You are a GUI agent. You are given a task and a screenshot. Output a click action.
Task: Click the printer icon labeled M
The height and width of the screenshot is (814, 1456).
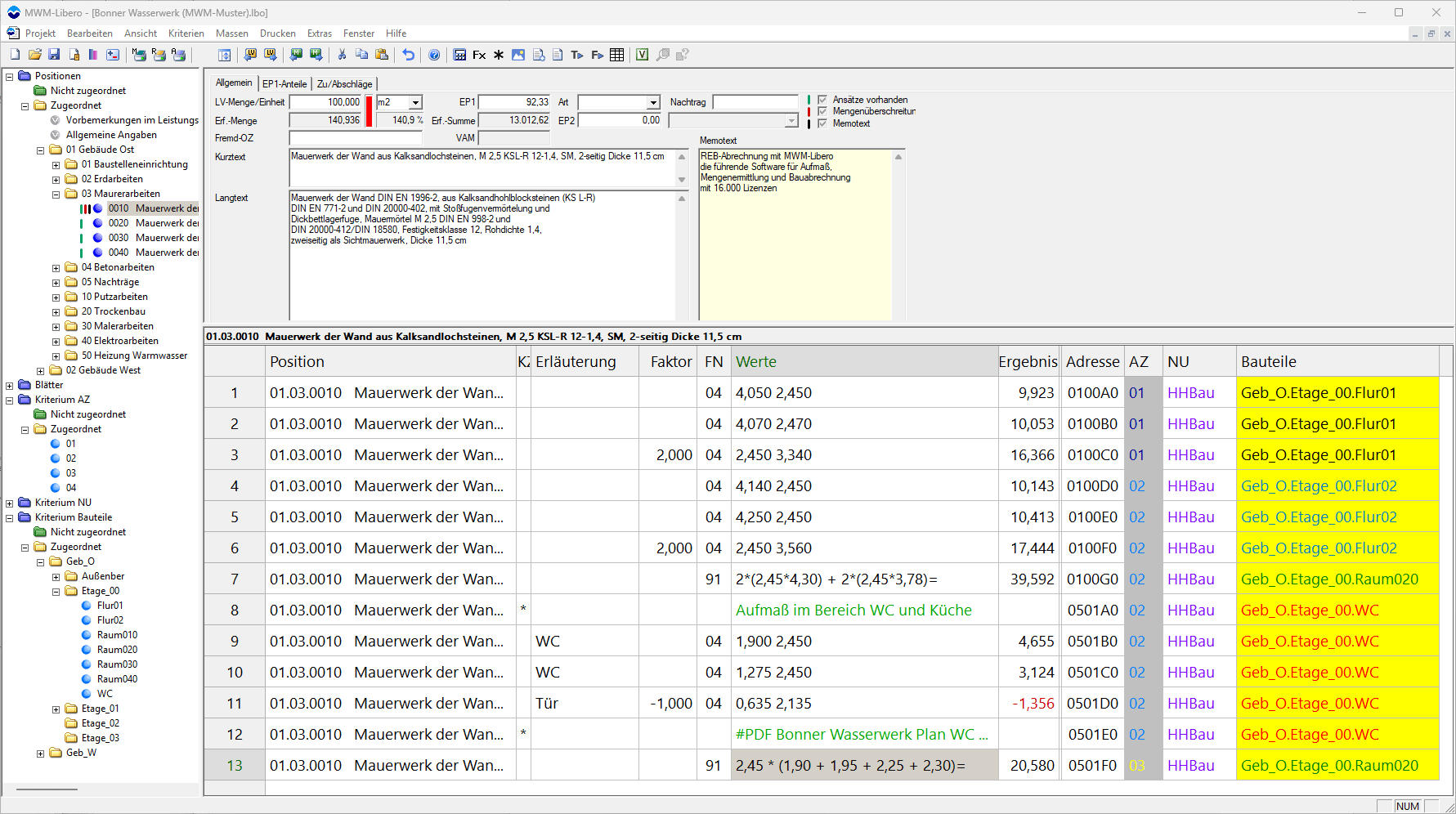click(139, 55)
